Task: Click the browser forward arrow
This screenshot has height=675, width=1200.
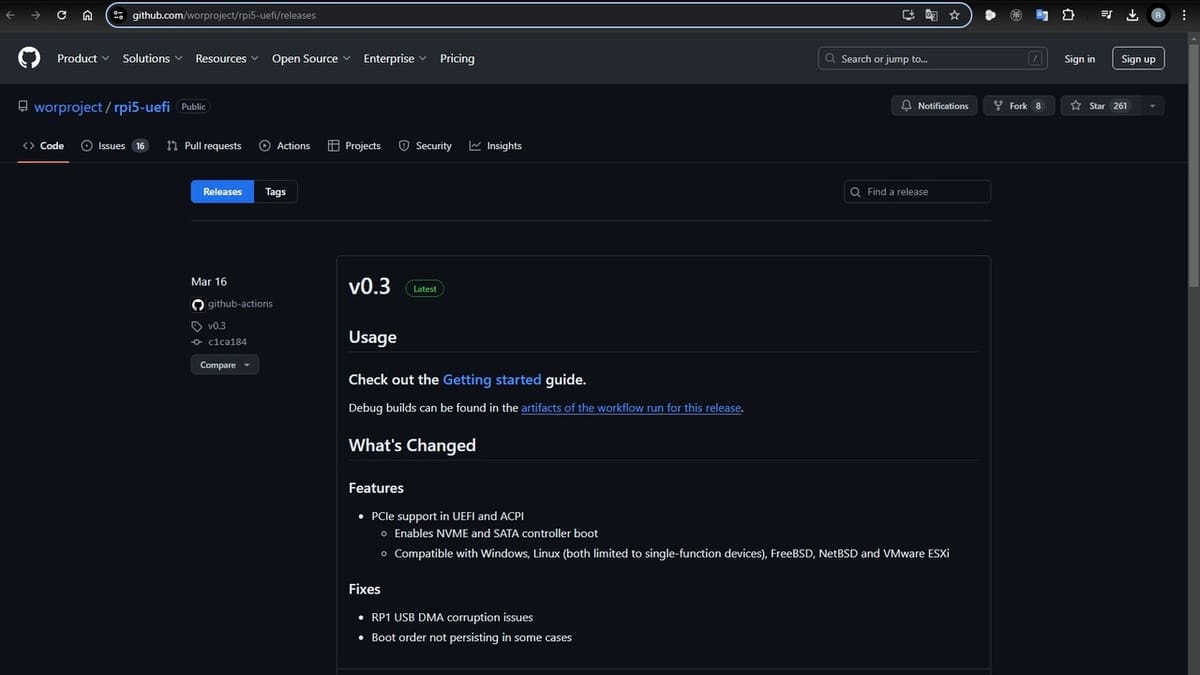Action: click(36, 15)
